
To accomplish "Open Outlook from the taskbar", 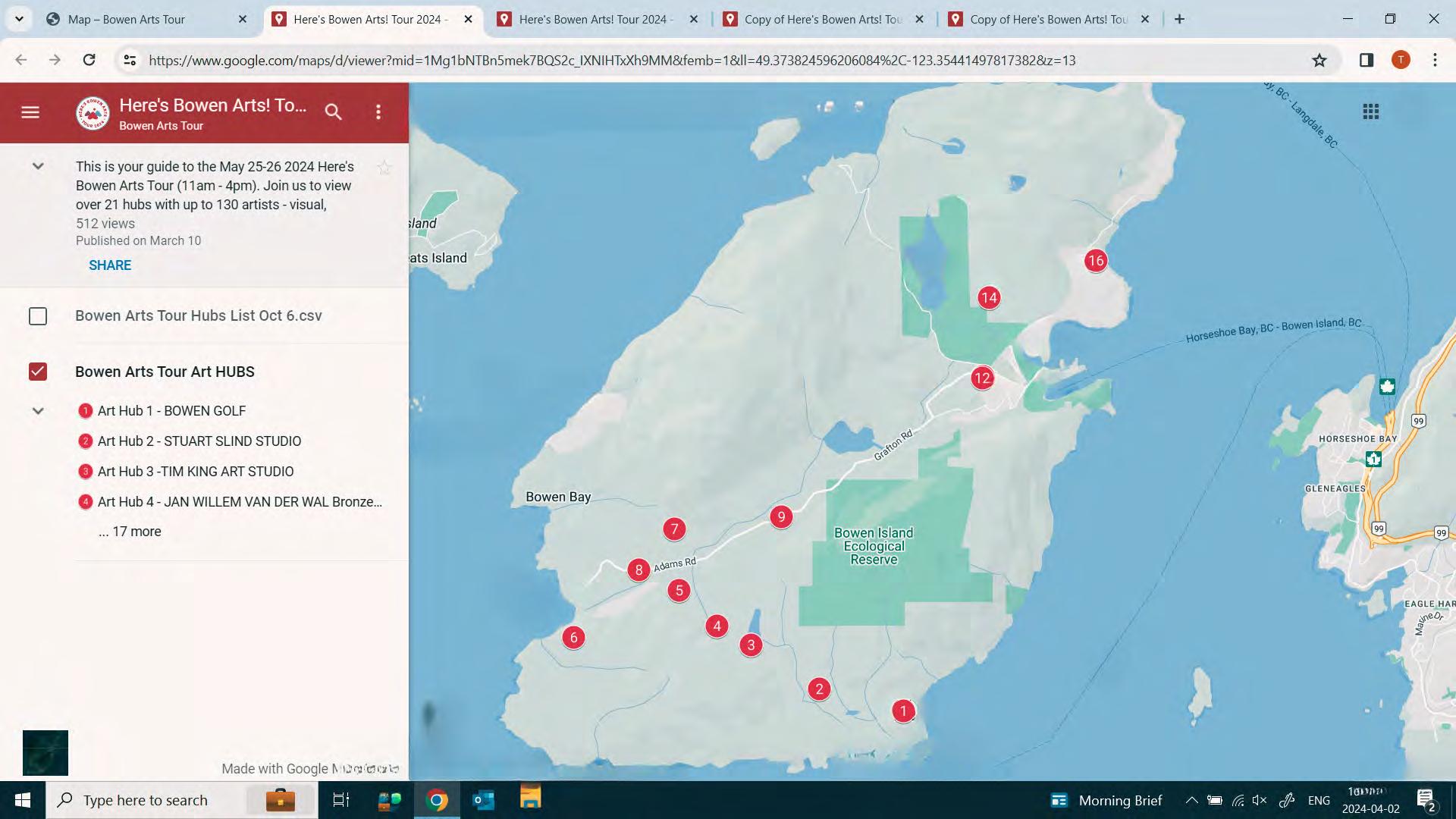I will pos(483,800).
